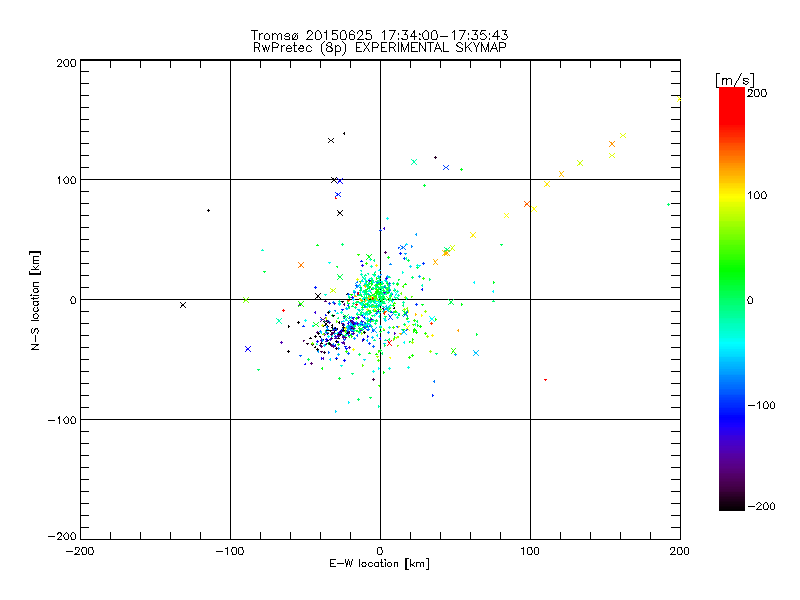Screen dimensions: 800x600
Task: Pick the black bottom of the colorbar
Action: tap(731, 505)
